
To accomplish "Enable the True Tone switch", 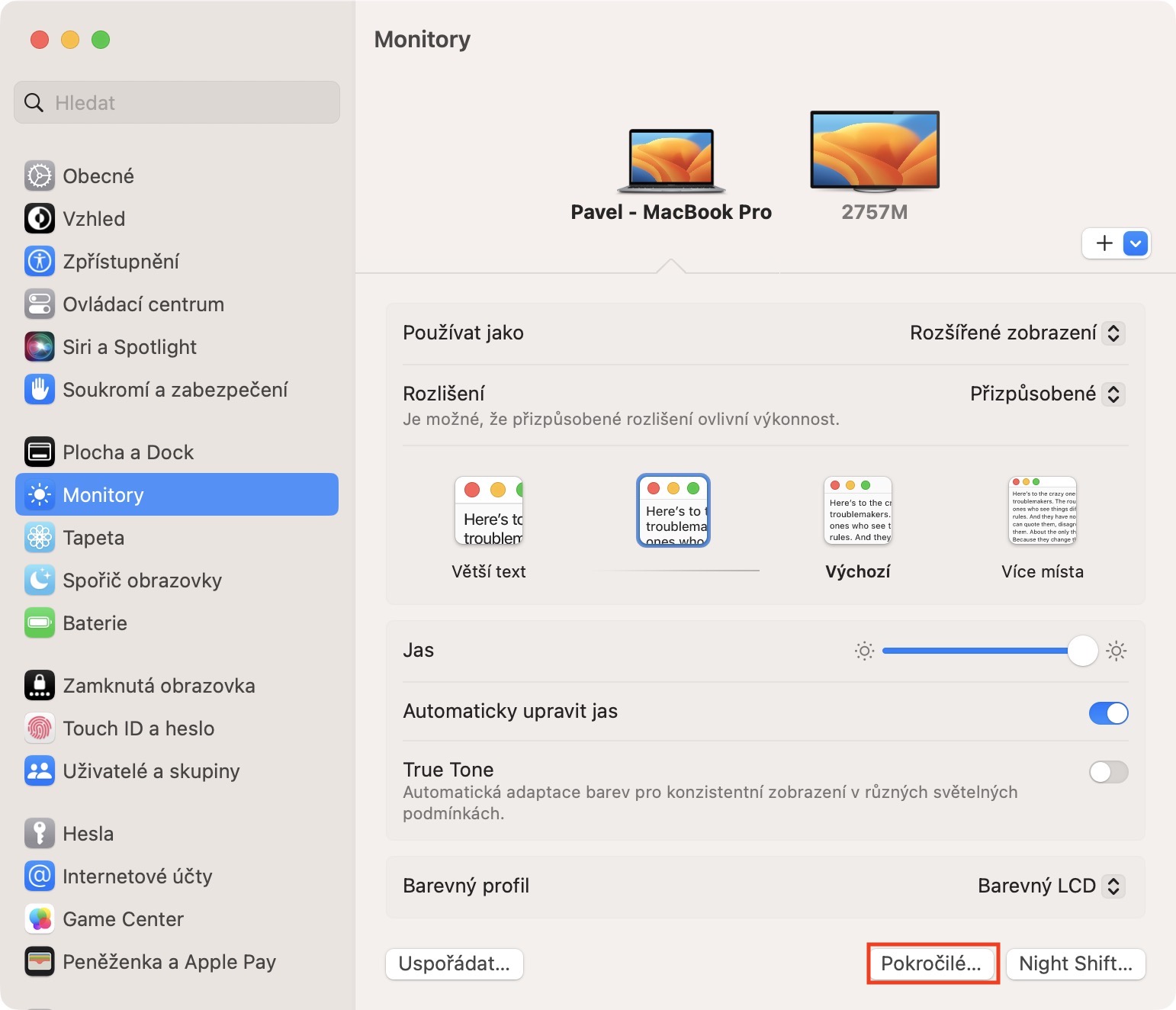I will tap(1108, 772).
